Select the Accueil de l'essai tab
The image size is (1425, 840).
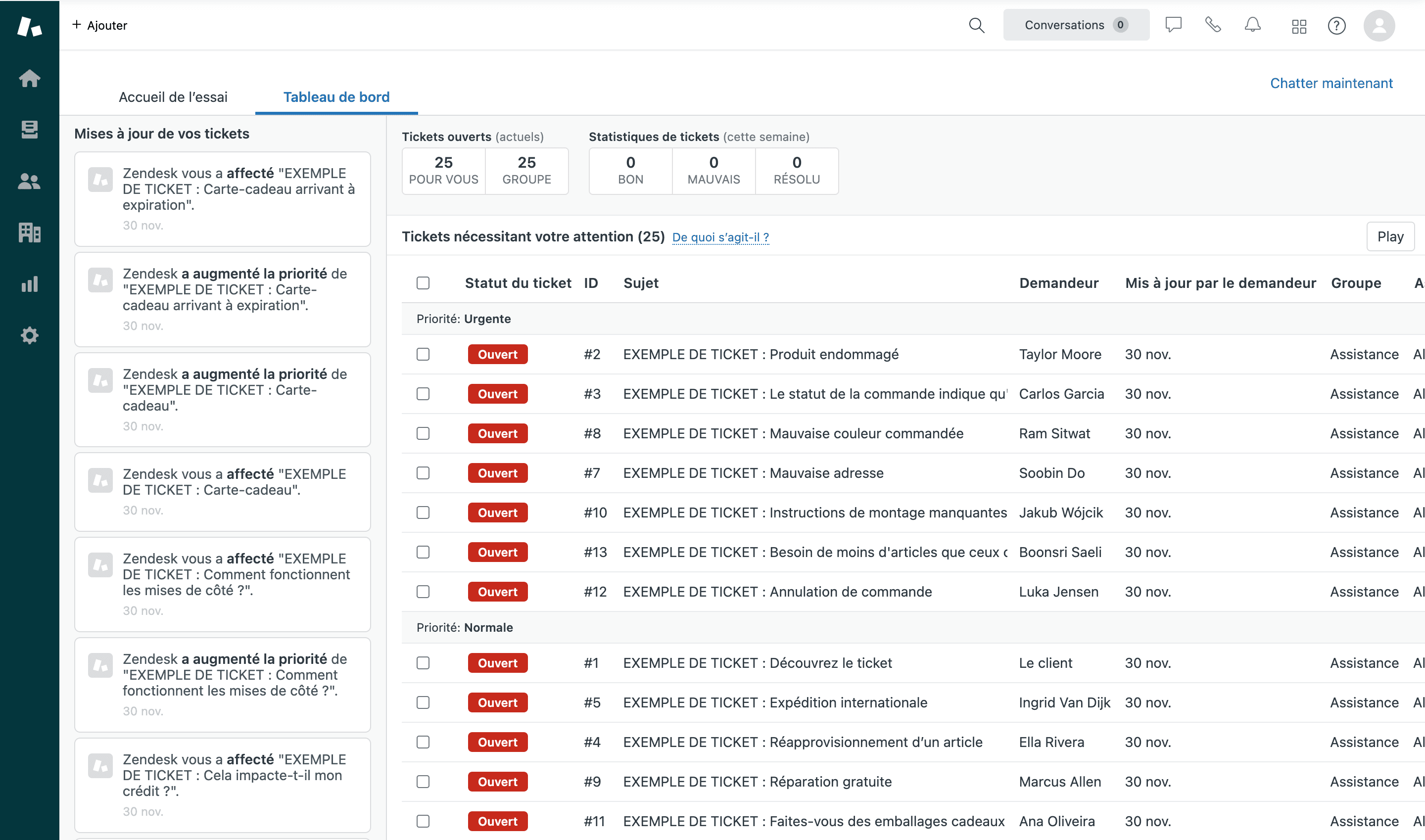(173, 97)
